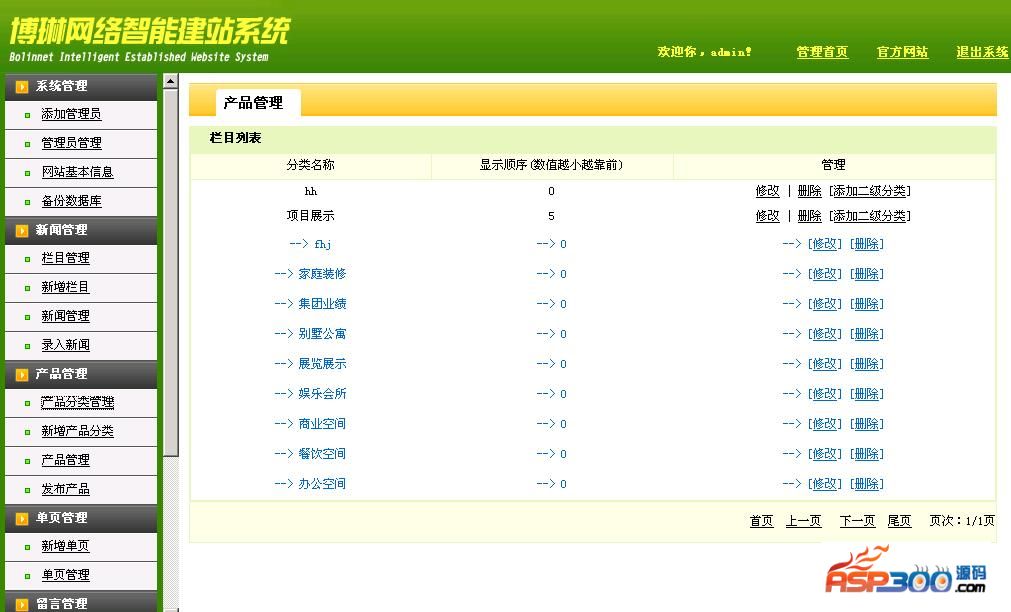Screen dimensions: 1011x612
Task: Collapse the 系统管理 sidebar section header
Action: tap(81, 86)
